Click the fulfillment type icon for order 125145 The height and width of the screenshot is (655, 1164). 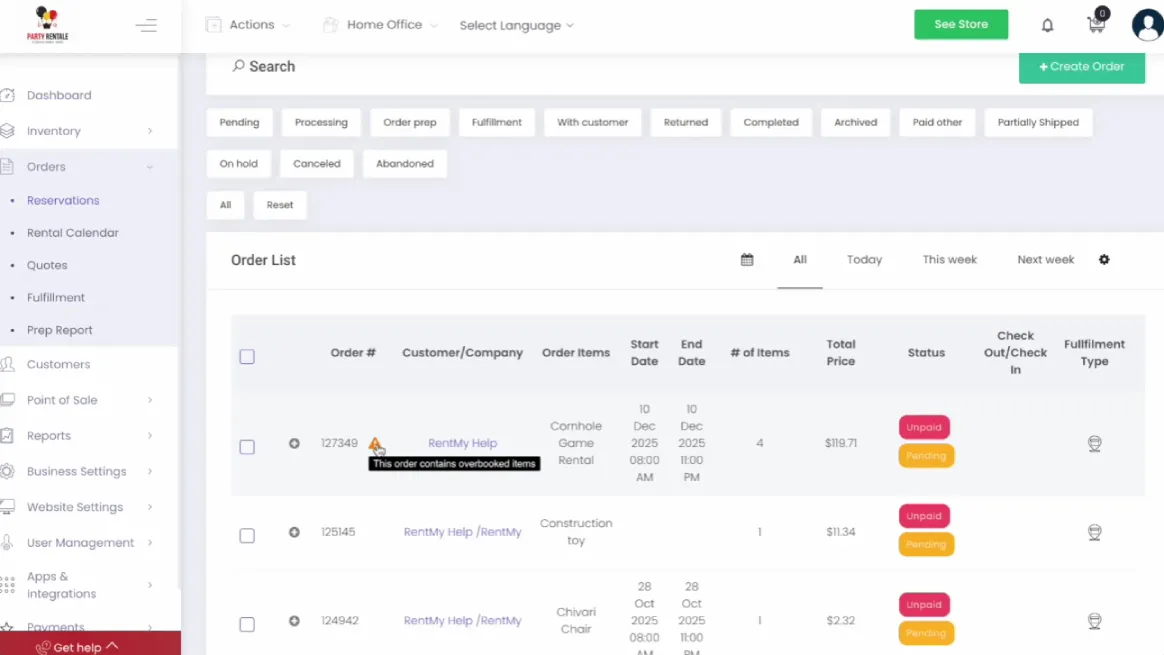click(1094, 532)
